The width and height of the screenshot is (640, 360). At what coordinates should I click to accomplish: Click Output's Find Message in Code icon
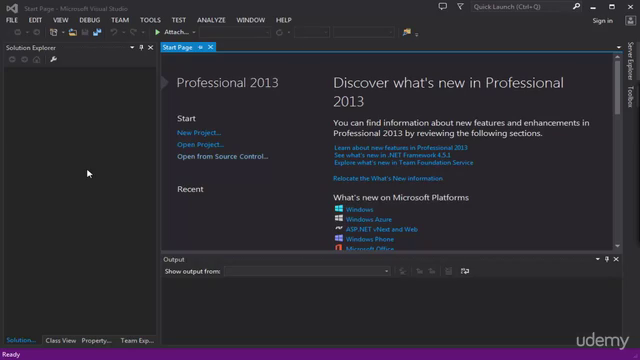(402, 271)
